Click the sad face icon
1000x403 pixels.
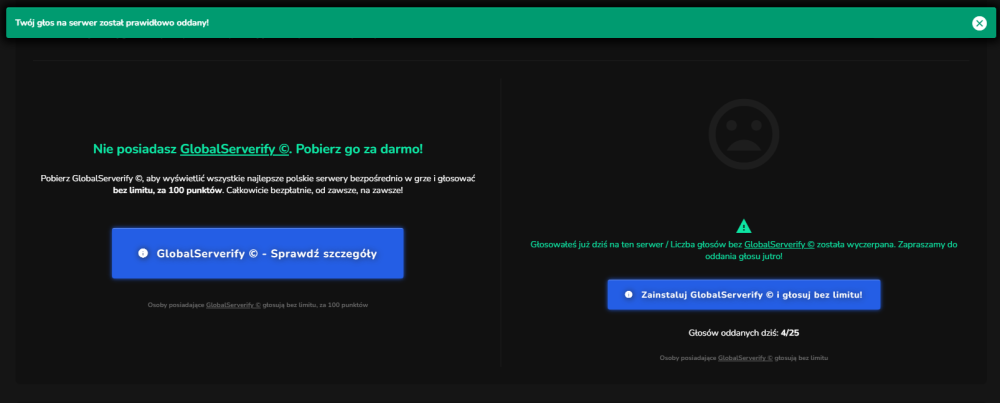[744, 133]
